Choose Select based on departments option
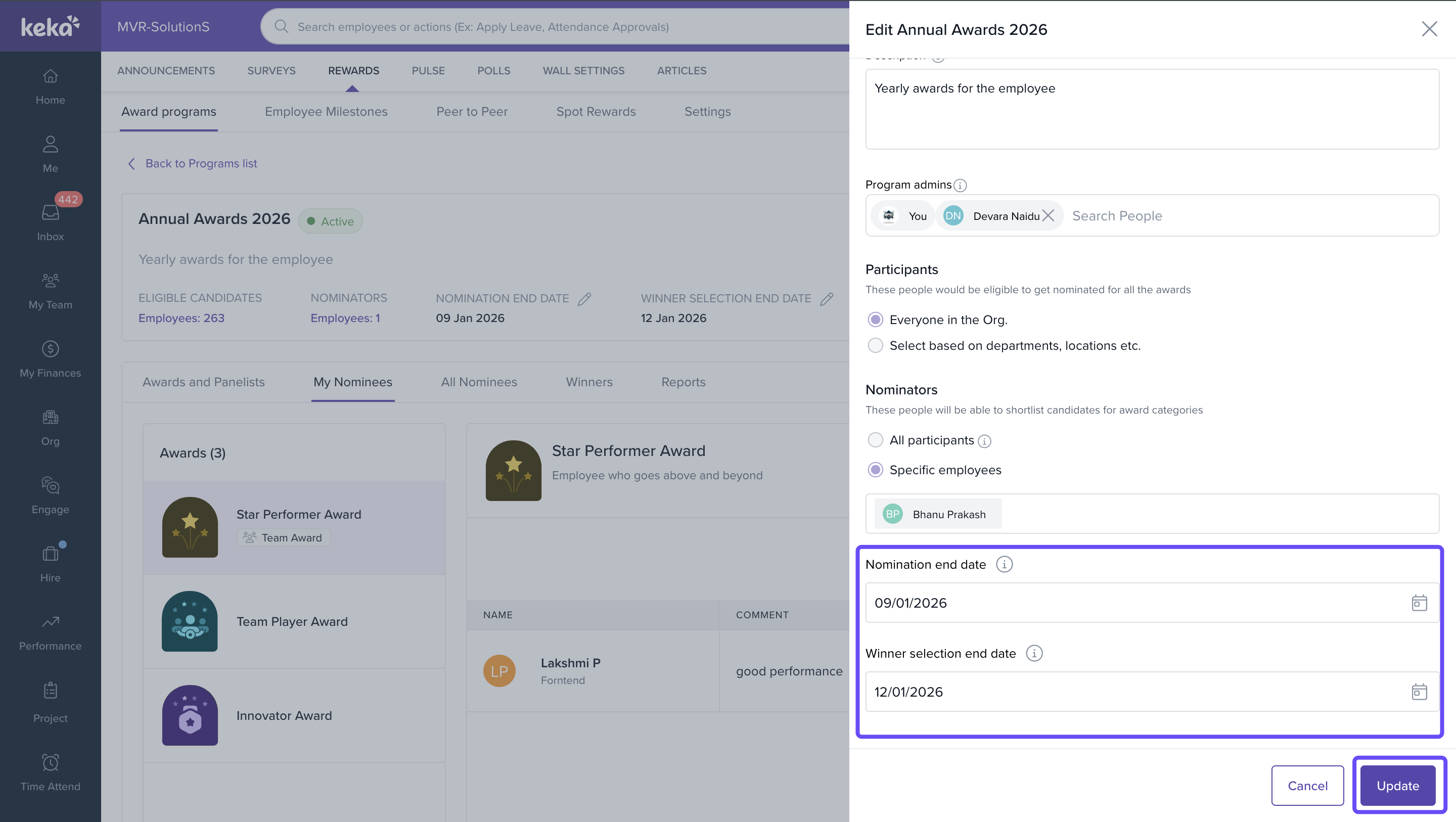The image size is (1456, 822). point(875,345)
